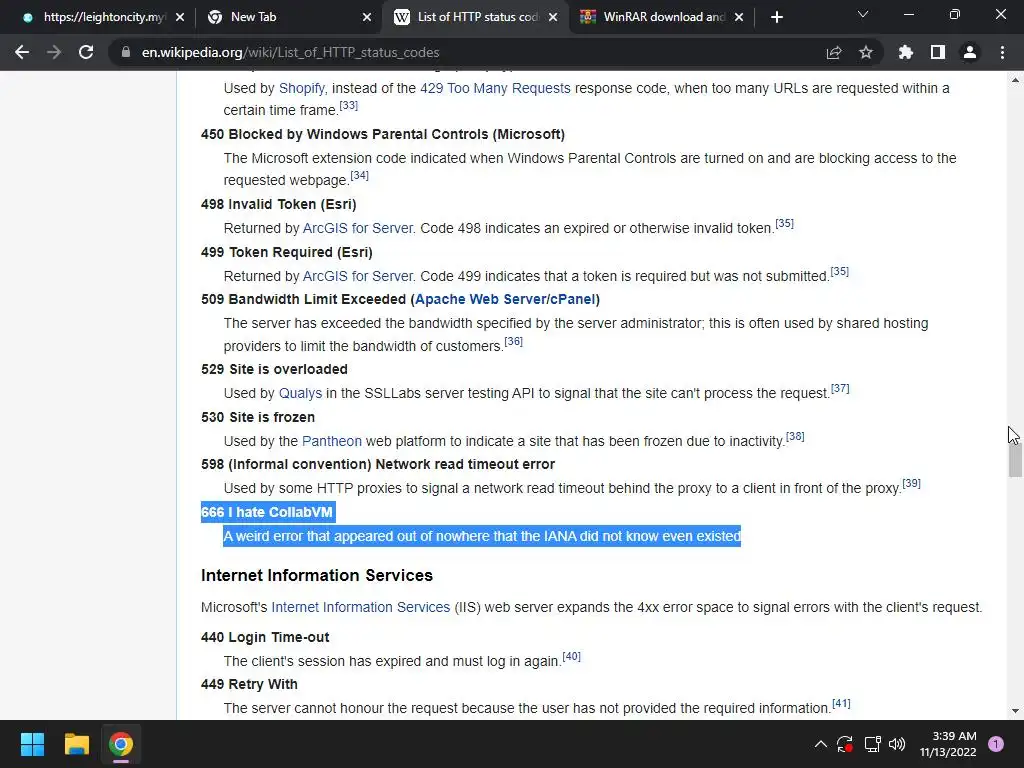Open citation reference 36
The height and width of the screenshot is (768, 1024).
513,342
